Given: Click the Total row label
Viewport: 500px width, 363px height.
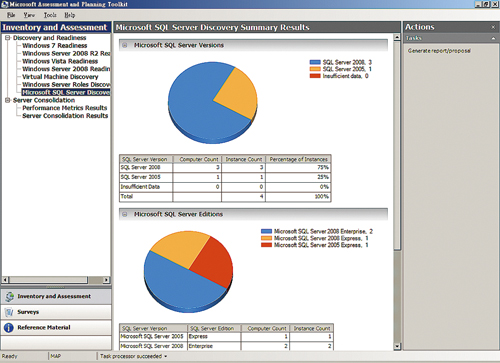Looking at the screenshot, I should (127, 197).
